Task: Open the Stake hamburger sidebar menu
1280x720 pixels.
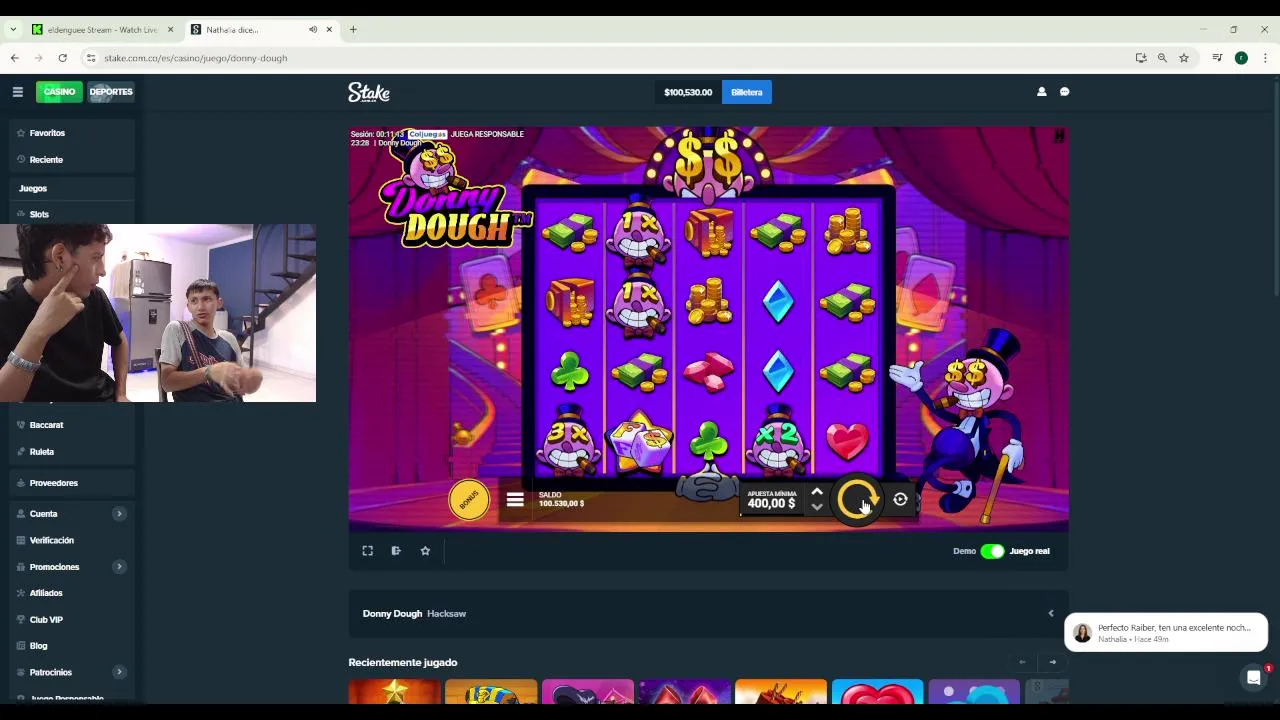Action: [17, 92]
